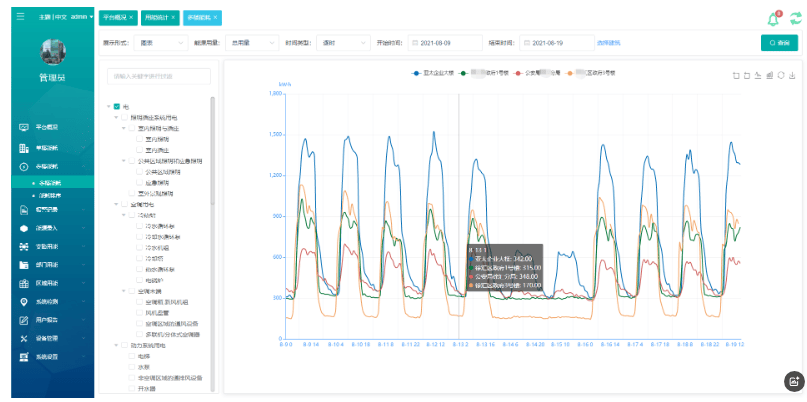Download chart as image via toolbox icon
Screen dimensions: 807x402
tap(792, 75)
